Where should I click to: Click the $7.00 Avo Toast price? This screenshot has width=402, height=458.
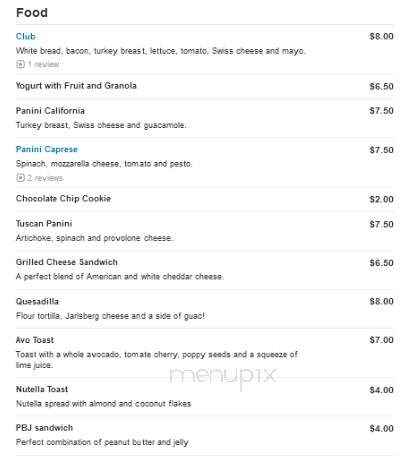coord(381,340)
